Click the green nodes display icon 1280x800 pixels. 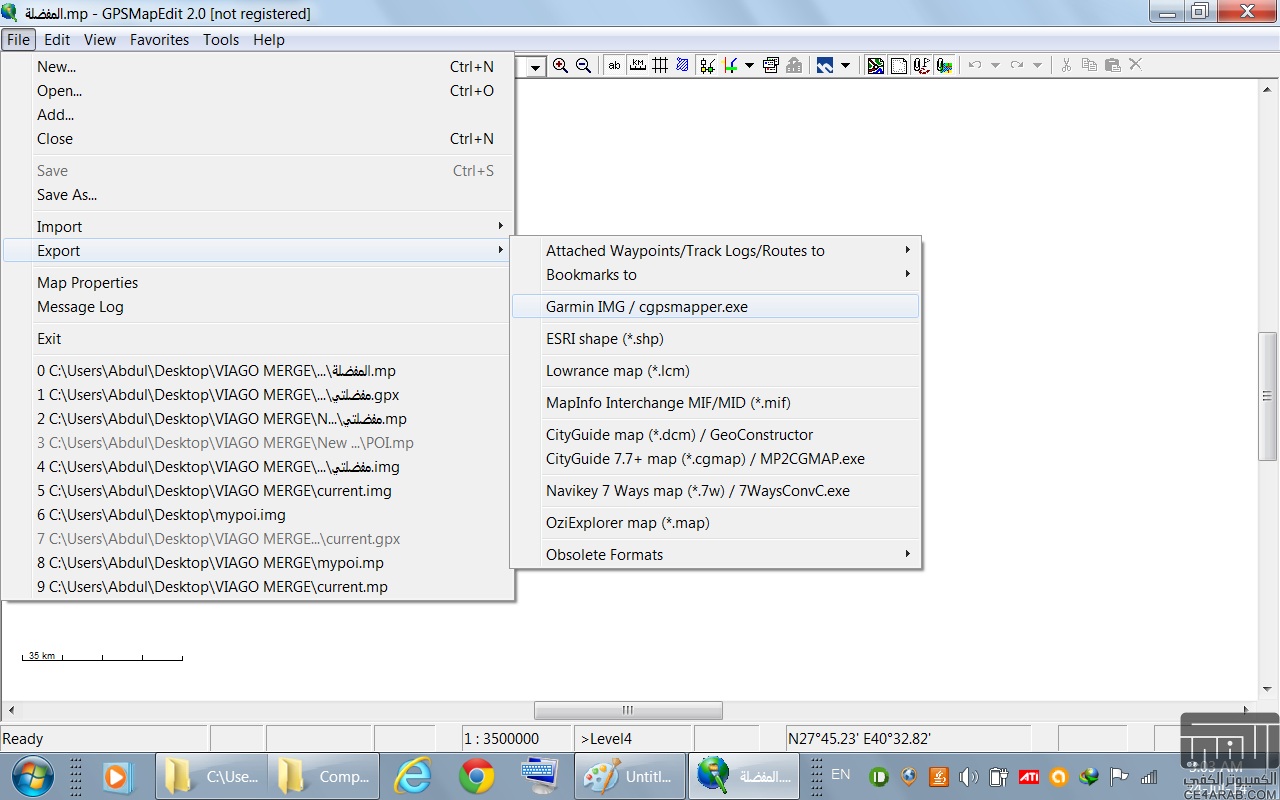[708, 66]
